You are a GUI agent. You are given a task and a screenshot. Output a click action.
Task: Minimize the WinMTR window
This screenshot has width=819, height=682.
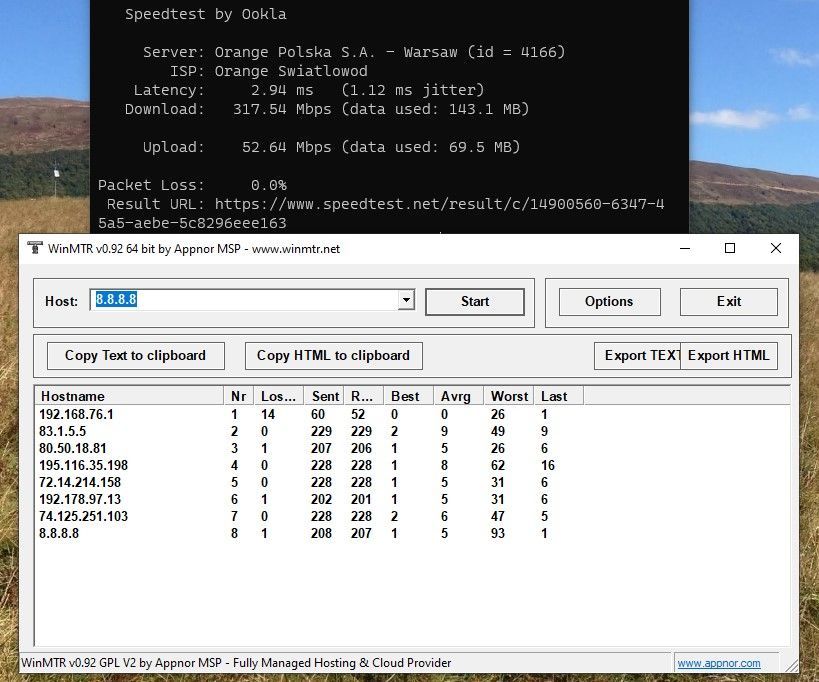[684, 248]
